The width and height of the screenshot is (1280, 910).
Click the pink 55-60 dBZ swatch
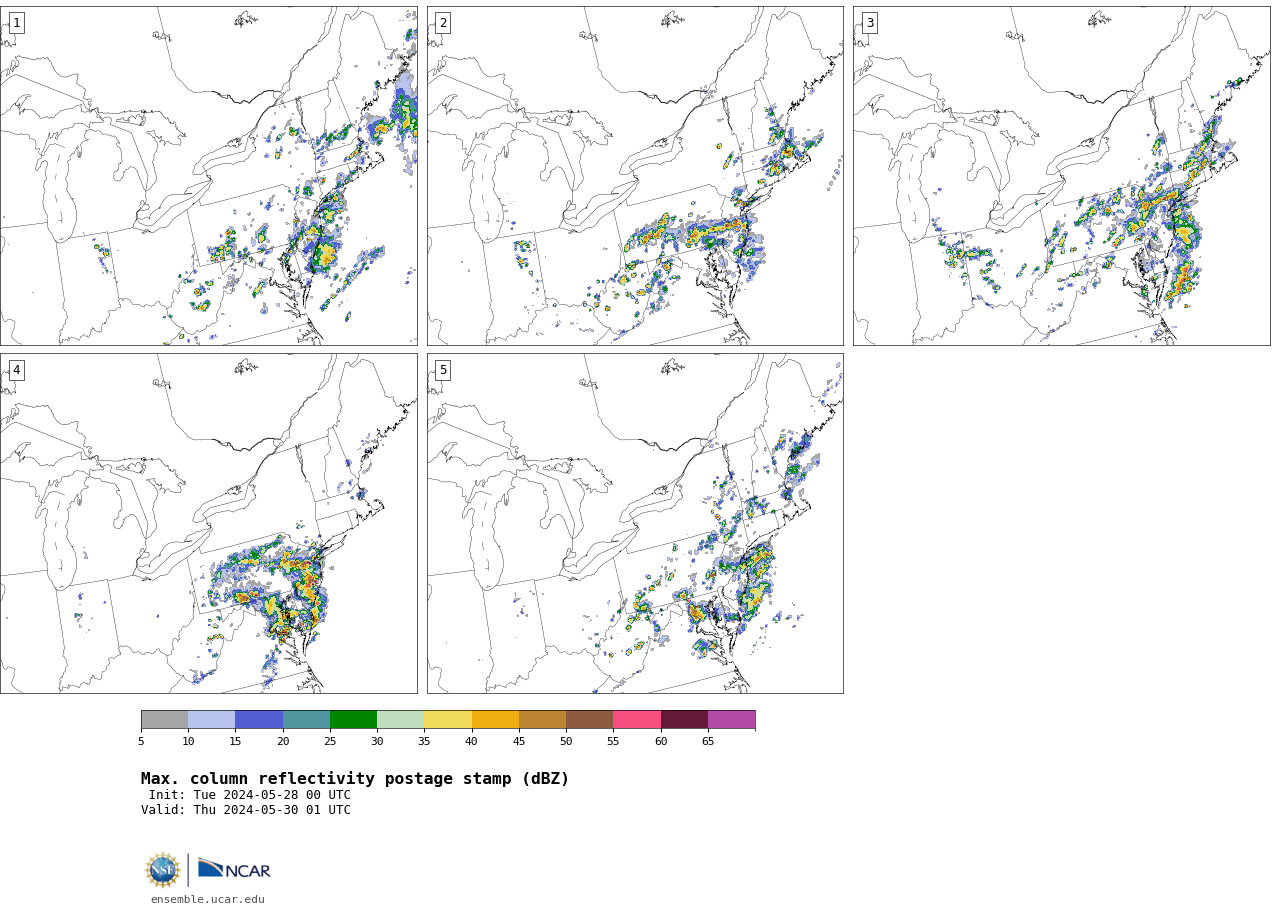[637, 720]
